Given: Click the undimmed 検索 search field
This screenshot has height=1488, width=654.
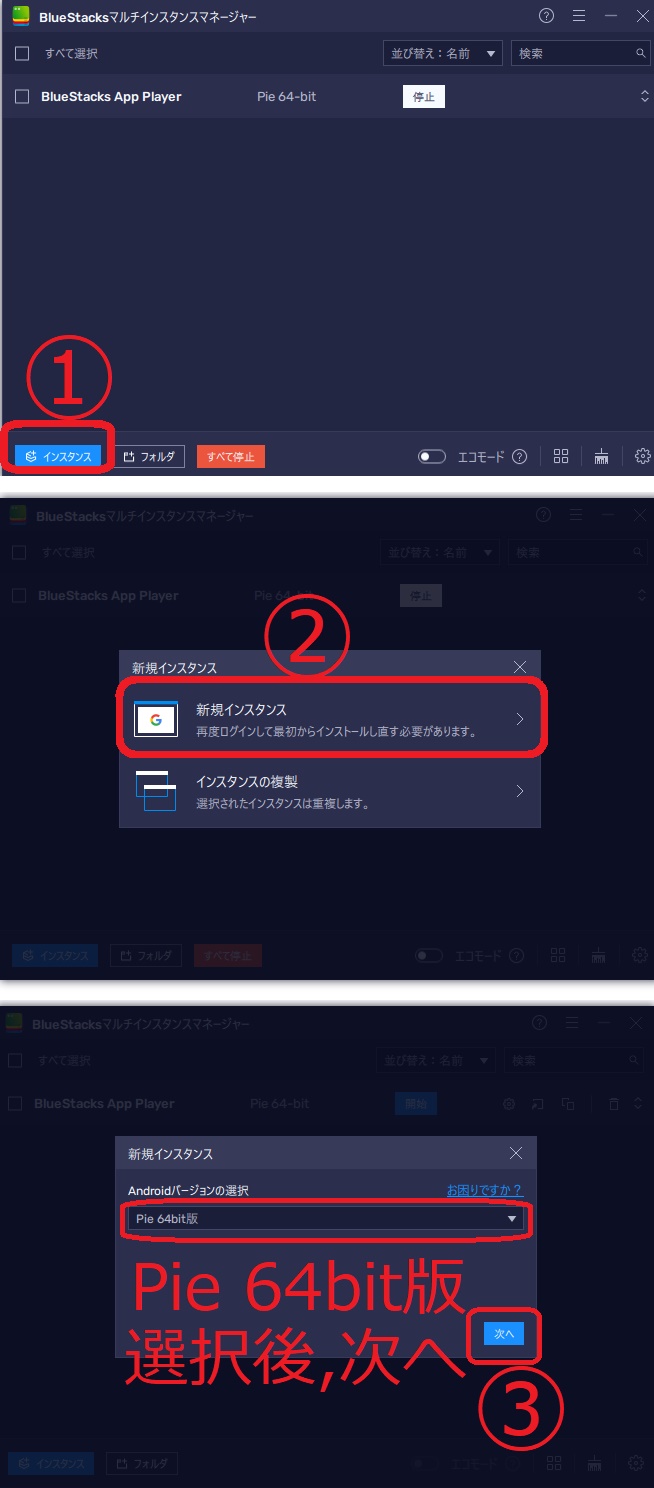Looking at the screenshot, I should click(x=575, y=53).
